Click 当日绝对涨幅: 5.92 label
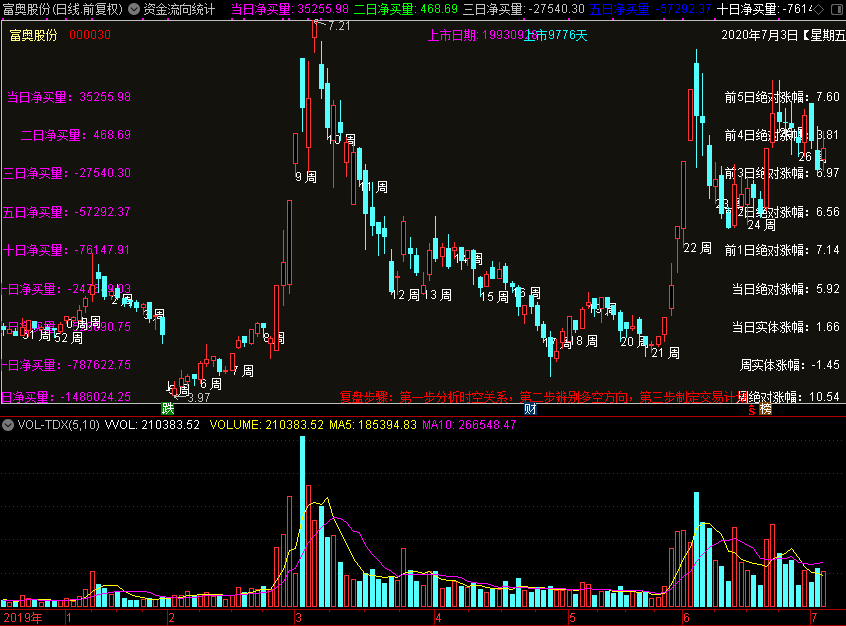This screenshot has height=626, width=846. (786, 289)
